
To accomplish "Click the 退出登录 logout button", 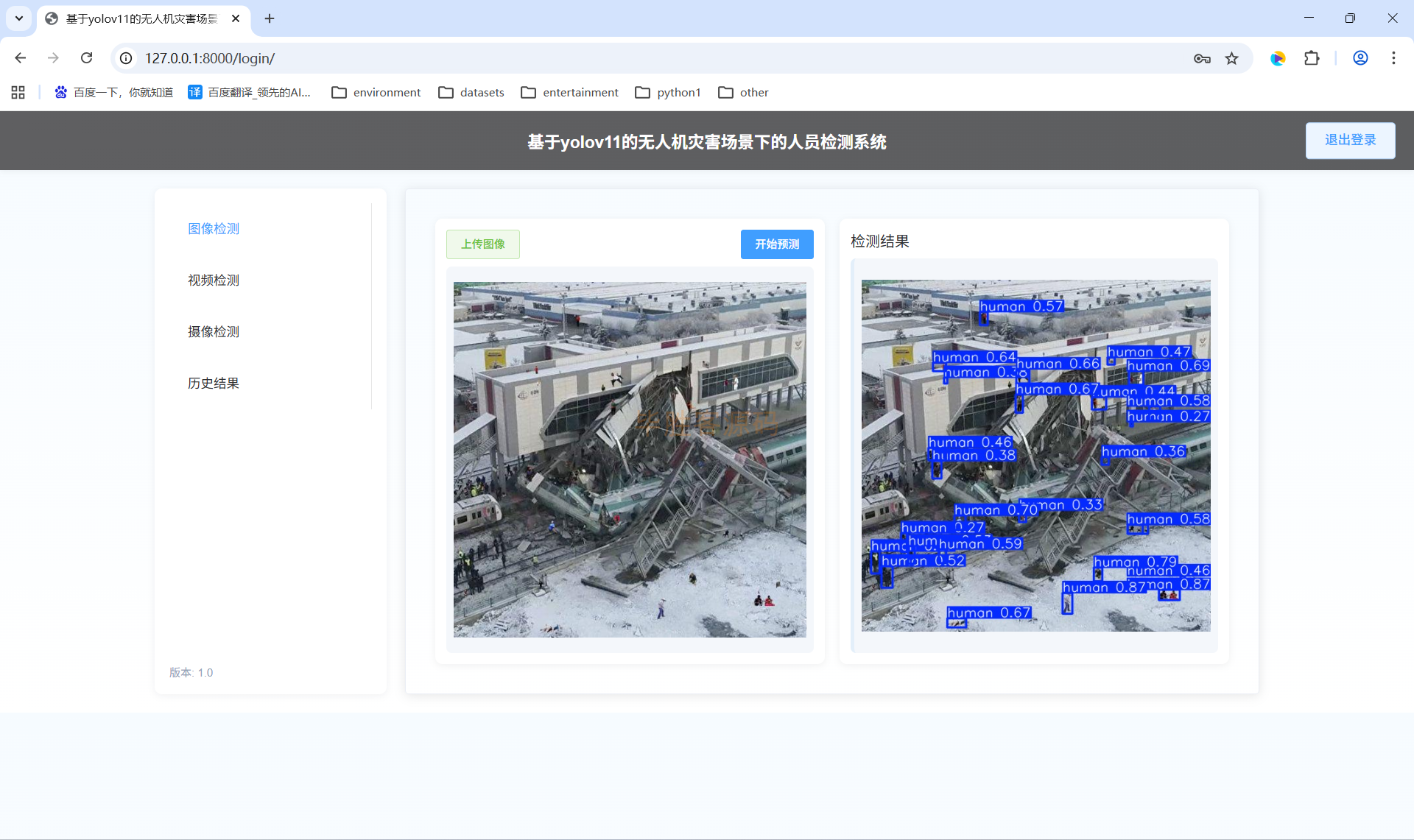I will click(1350, 141).
